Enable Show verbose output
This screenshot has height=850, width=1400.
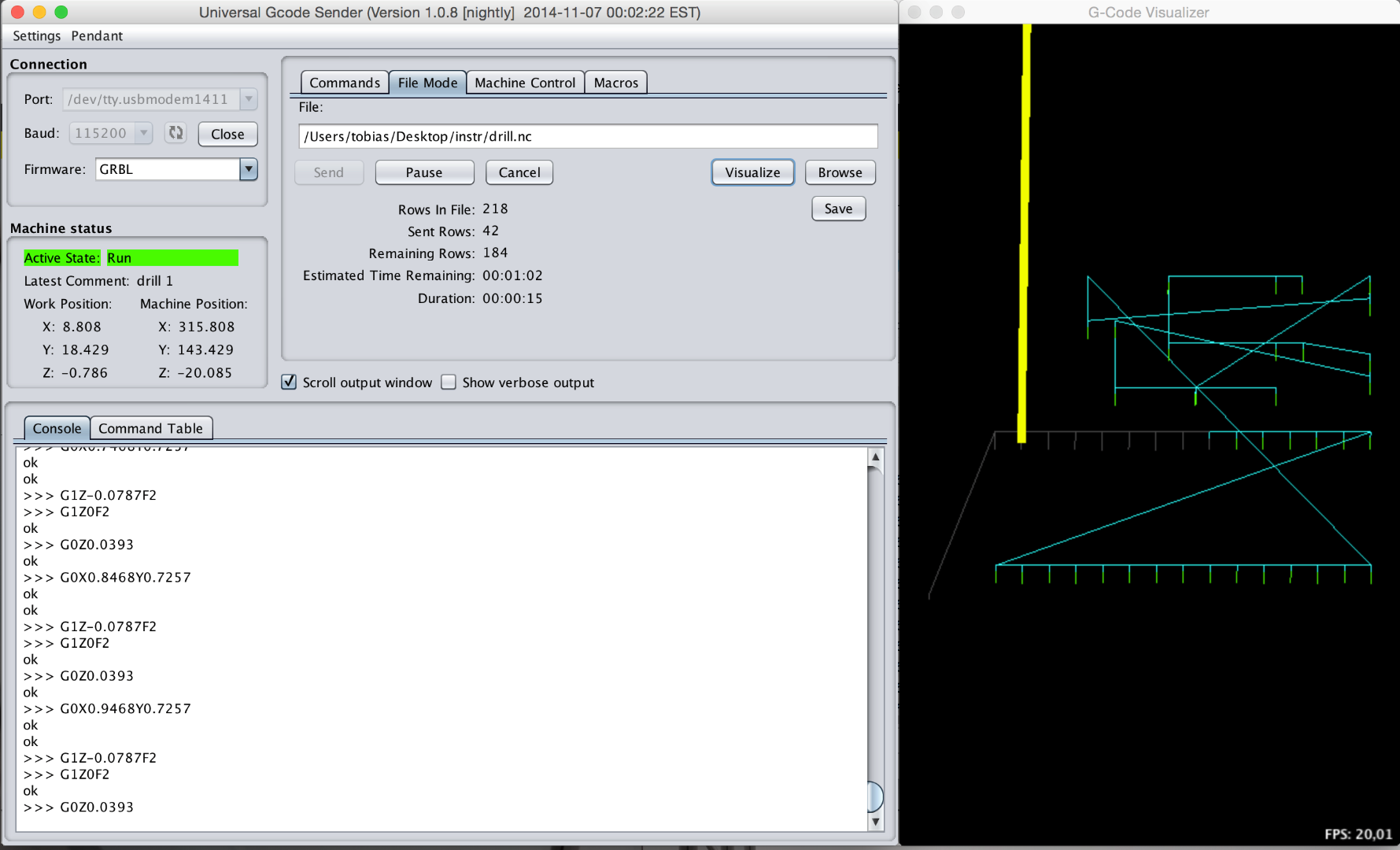[x=448, y=382]
